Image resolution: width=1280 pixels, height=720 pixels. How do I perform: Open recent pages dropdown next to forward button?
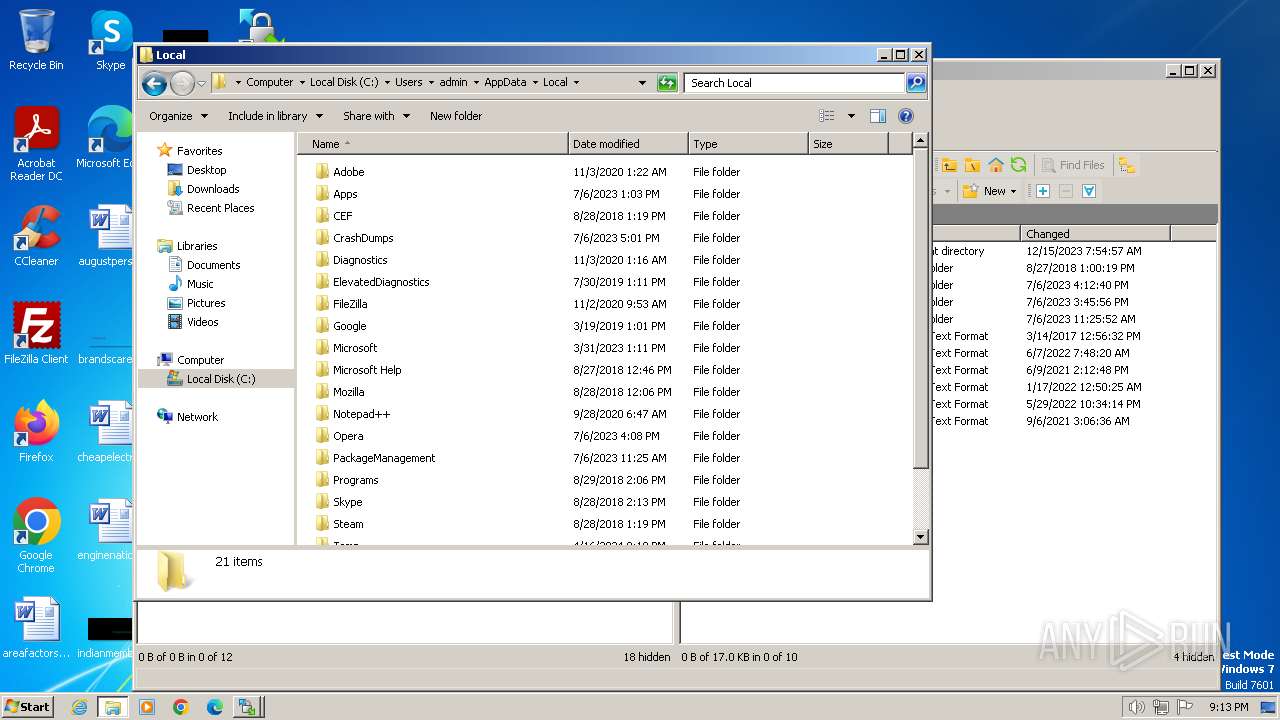click(x=201, y=83)
